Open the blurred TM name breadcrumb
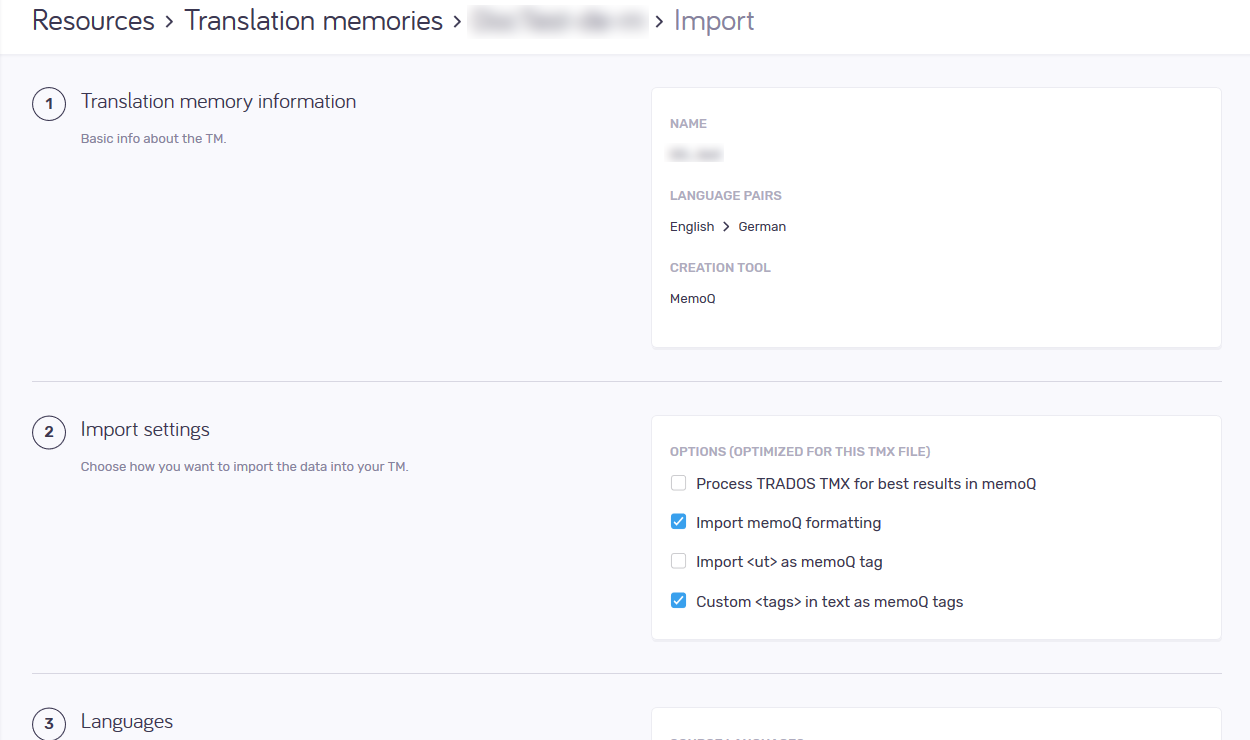 tap(557, 21)
